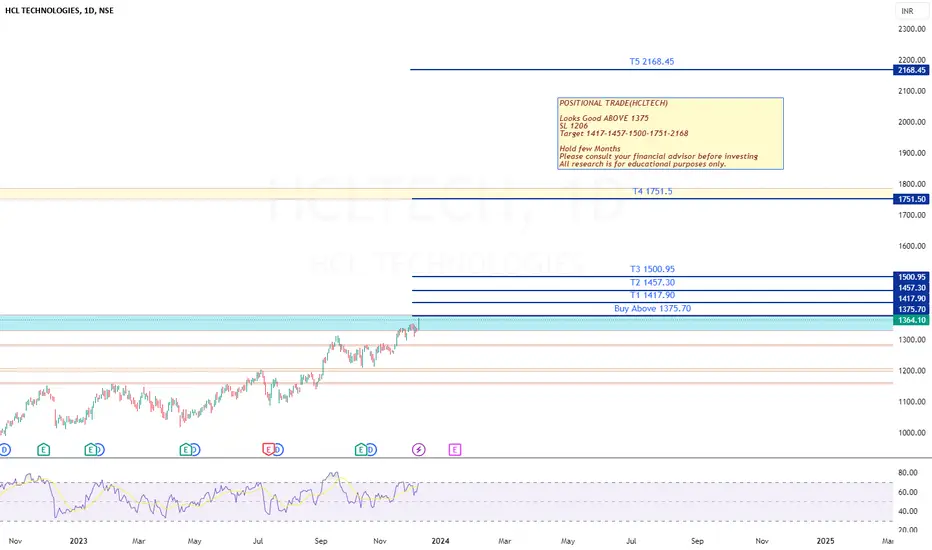Viewport: 932px width, 550px height.
Task: Click the 80.00 RSI scale value
Action: coord(908,473)
